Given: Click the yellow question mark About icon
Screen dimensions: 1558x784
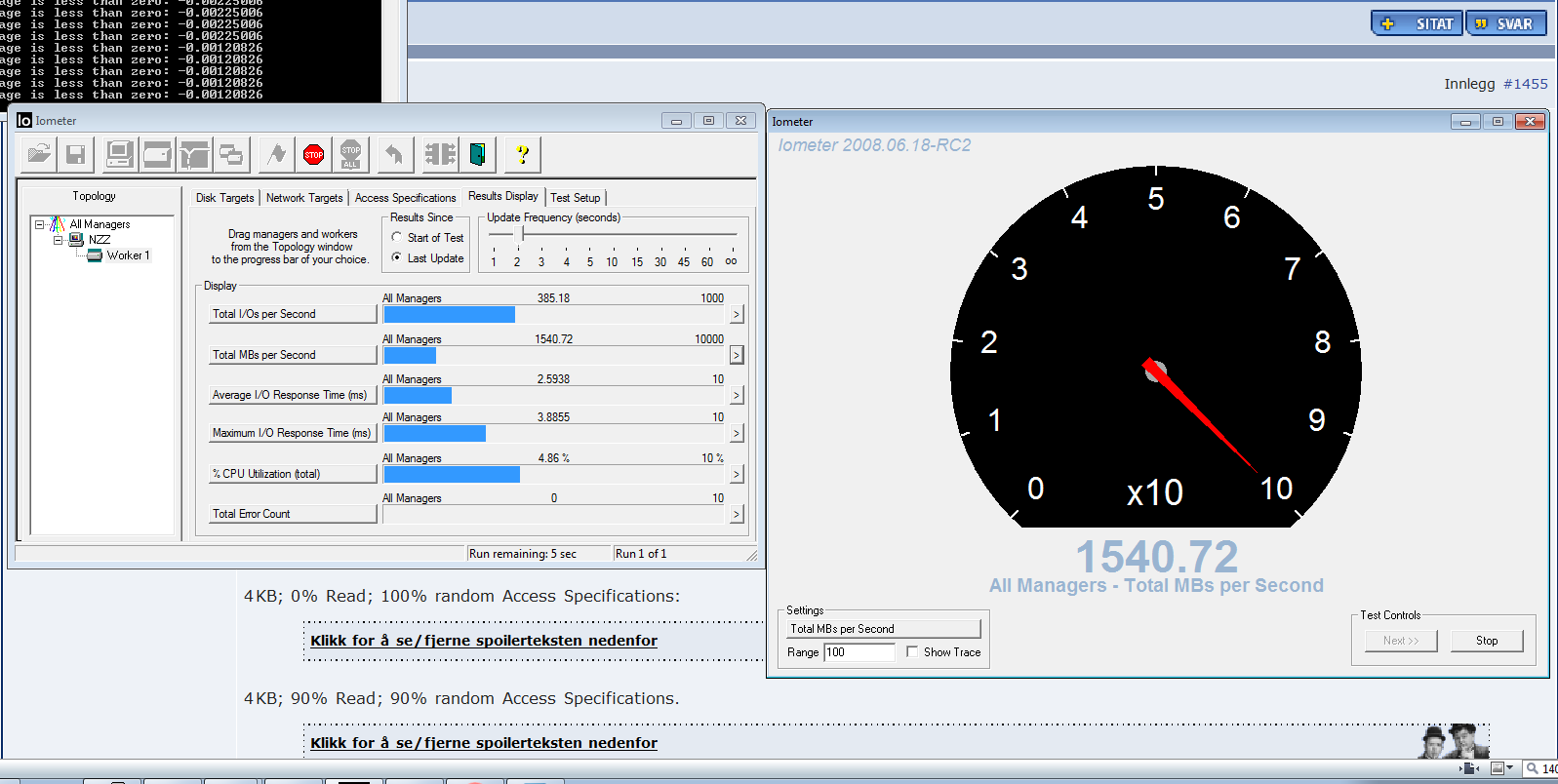Looking at the screenshot, I should pyautogui.click(x=522, y=154).
